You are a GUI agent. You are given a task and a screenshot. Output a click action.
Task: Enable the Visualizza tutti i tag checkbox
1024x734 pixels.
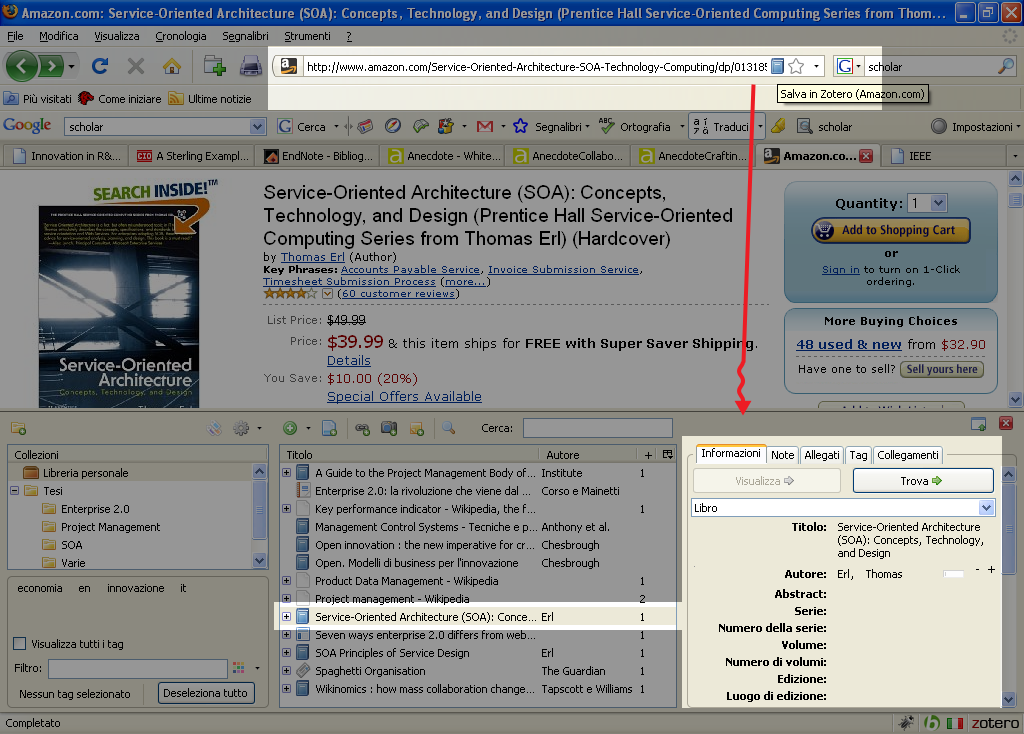(x=20, y=644)
